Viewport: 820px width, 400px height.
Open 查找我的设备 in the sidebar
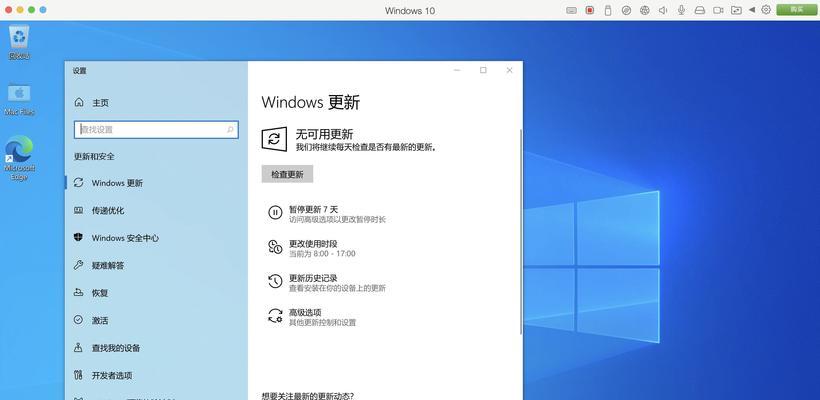156,348
